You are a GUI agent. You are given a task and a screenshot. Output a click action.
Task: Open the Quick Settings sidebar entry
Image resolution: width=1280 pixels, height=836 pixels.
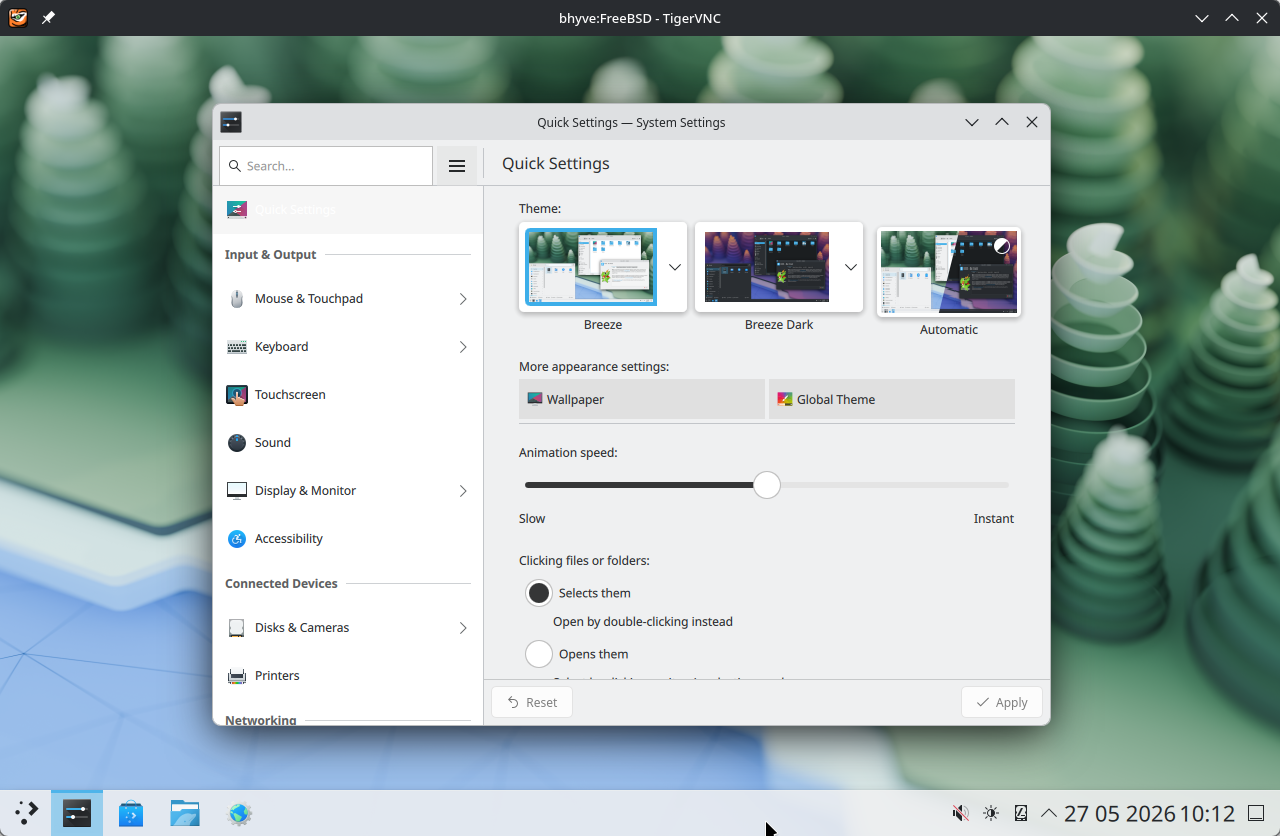[348, 210]
